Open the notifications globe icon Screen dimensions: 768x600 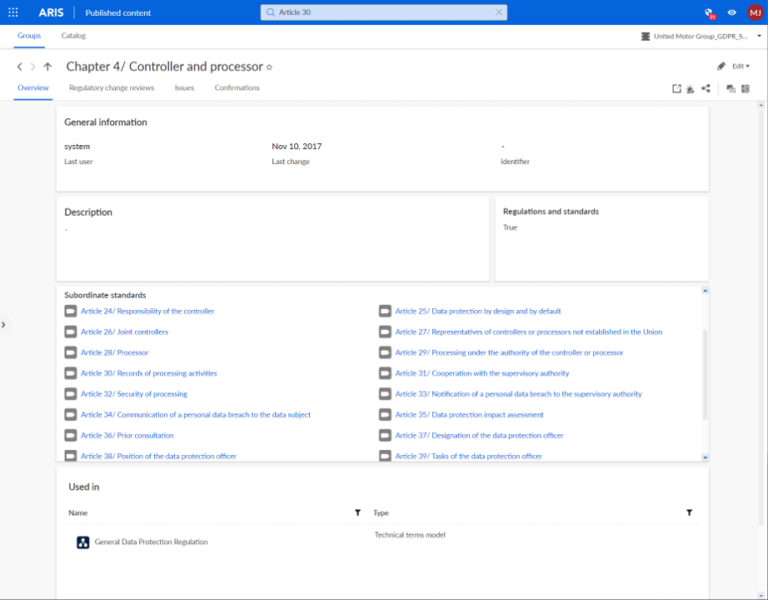tap(709, 13)
